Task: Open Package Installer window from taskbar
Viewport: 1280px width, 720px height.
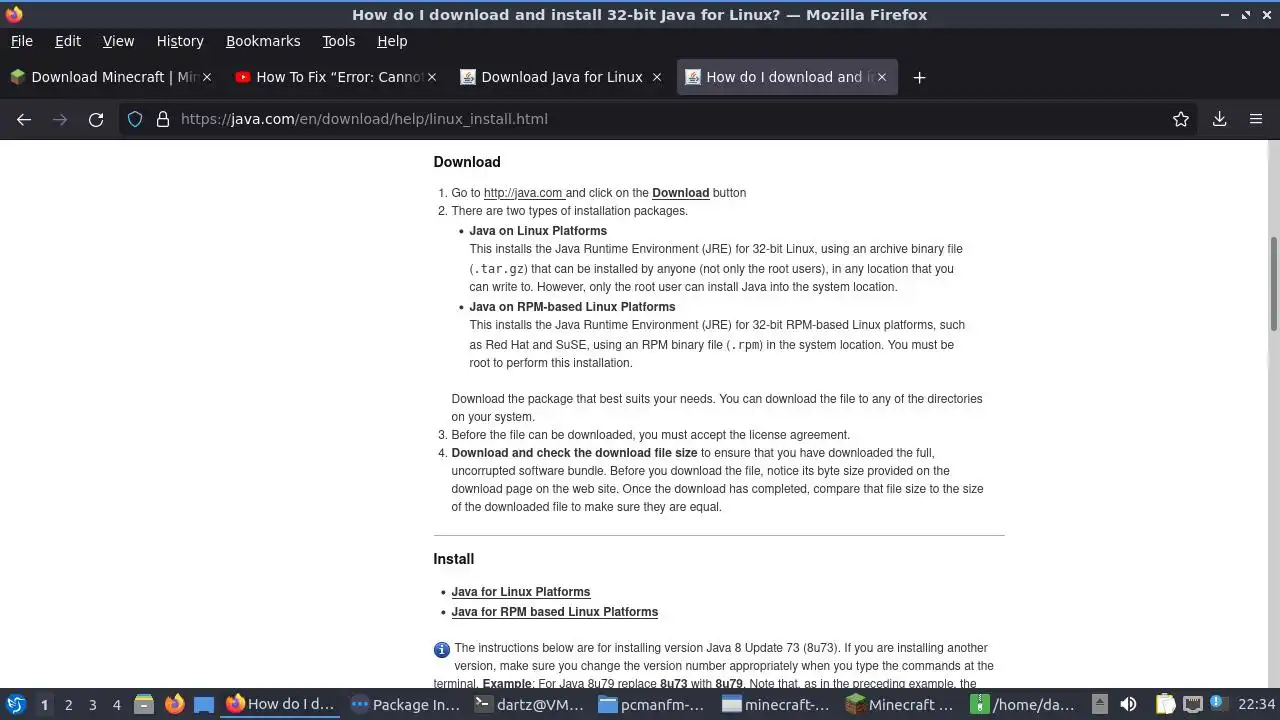Action: click(x=405, y=704)
